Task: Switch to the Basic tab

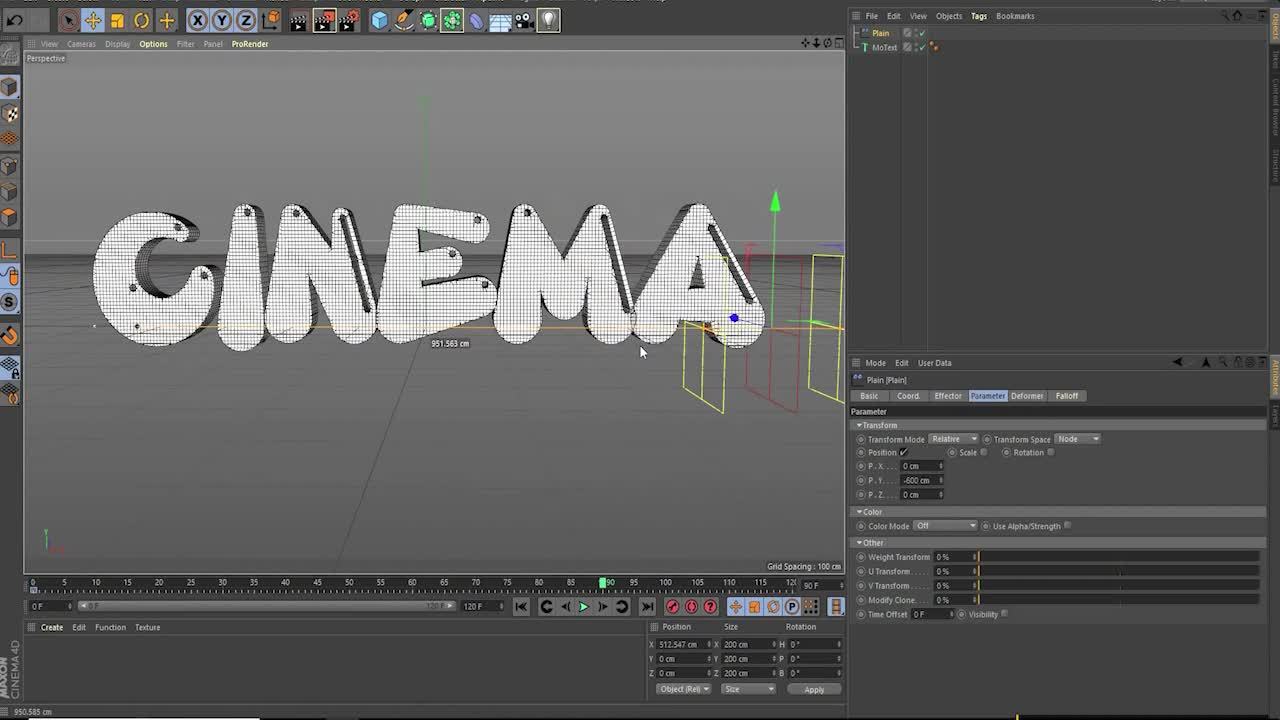Action: click(x=869, y=396)
